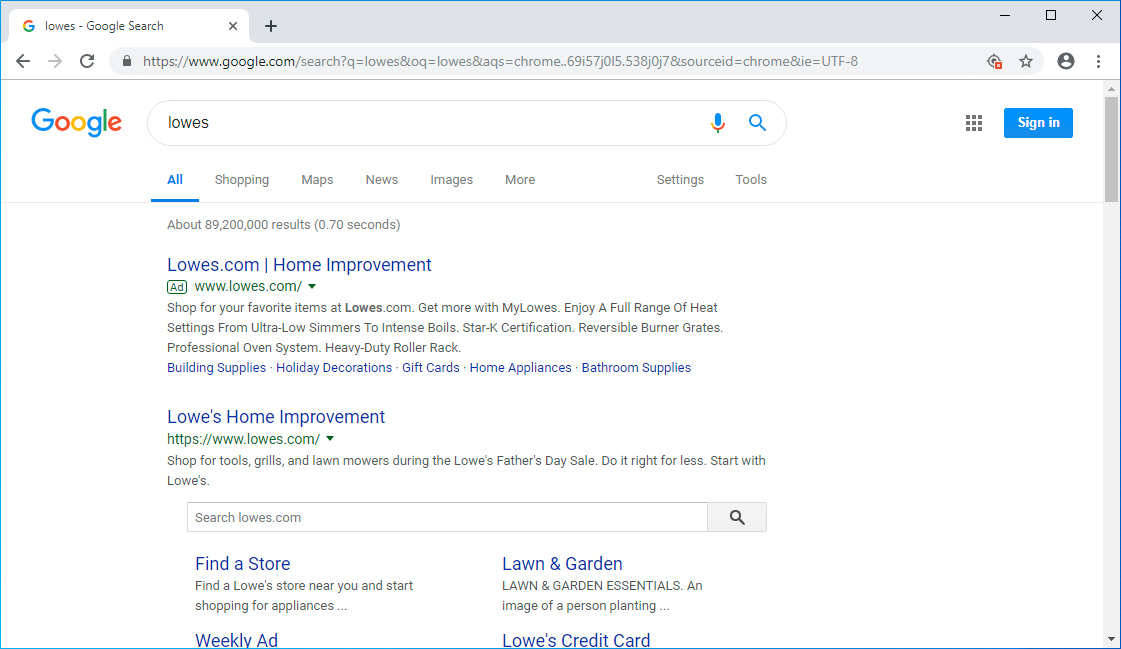Open a new browser tab
Image resolution: width=1121 pixels, height=649 pixels.
(x=271, y=26)
